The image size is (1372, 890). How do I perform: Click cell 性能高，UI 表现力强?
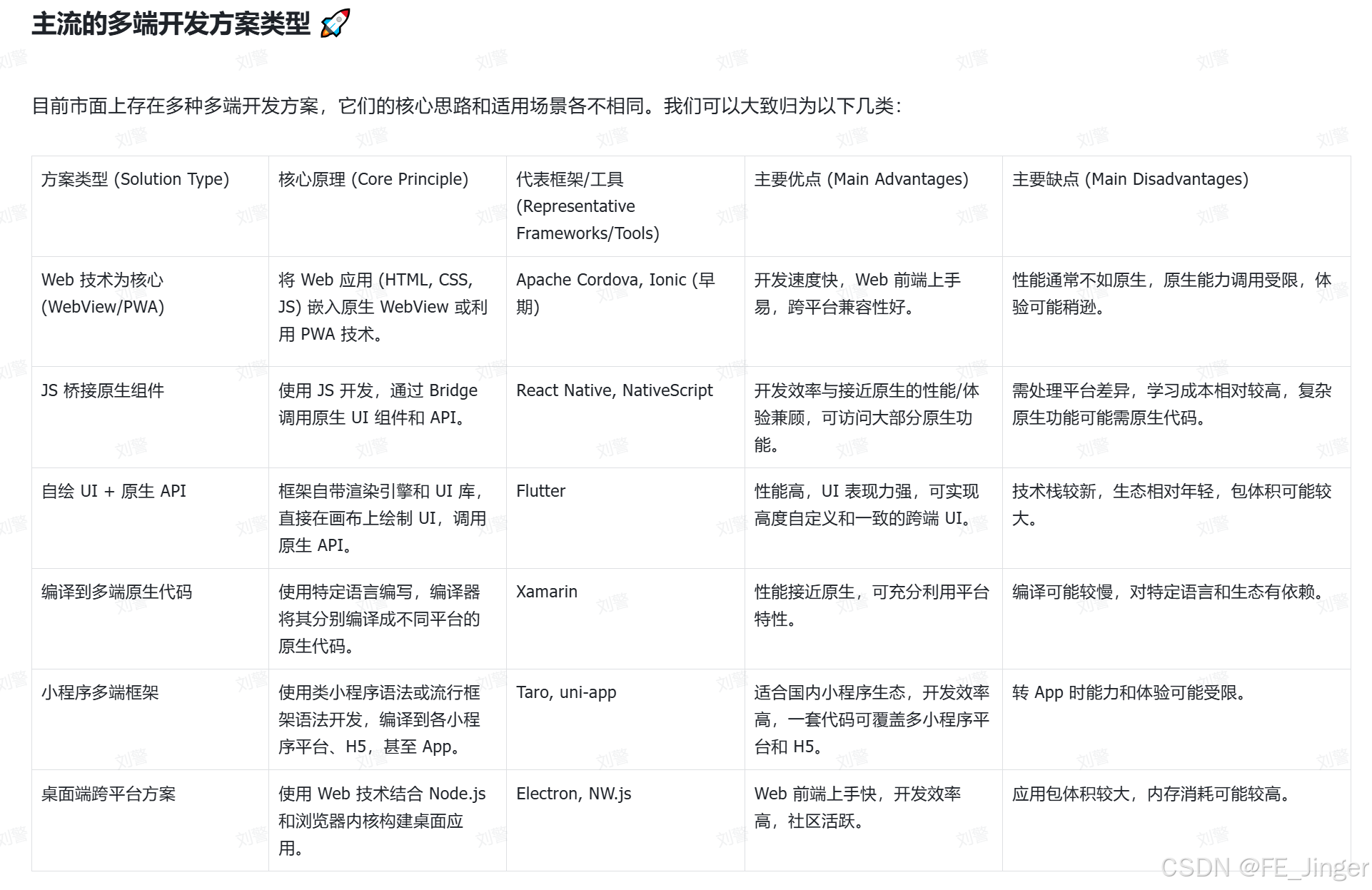(874, 518)
